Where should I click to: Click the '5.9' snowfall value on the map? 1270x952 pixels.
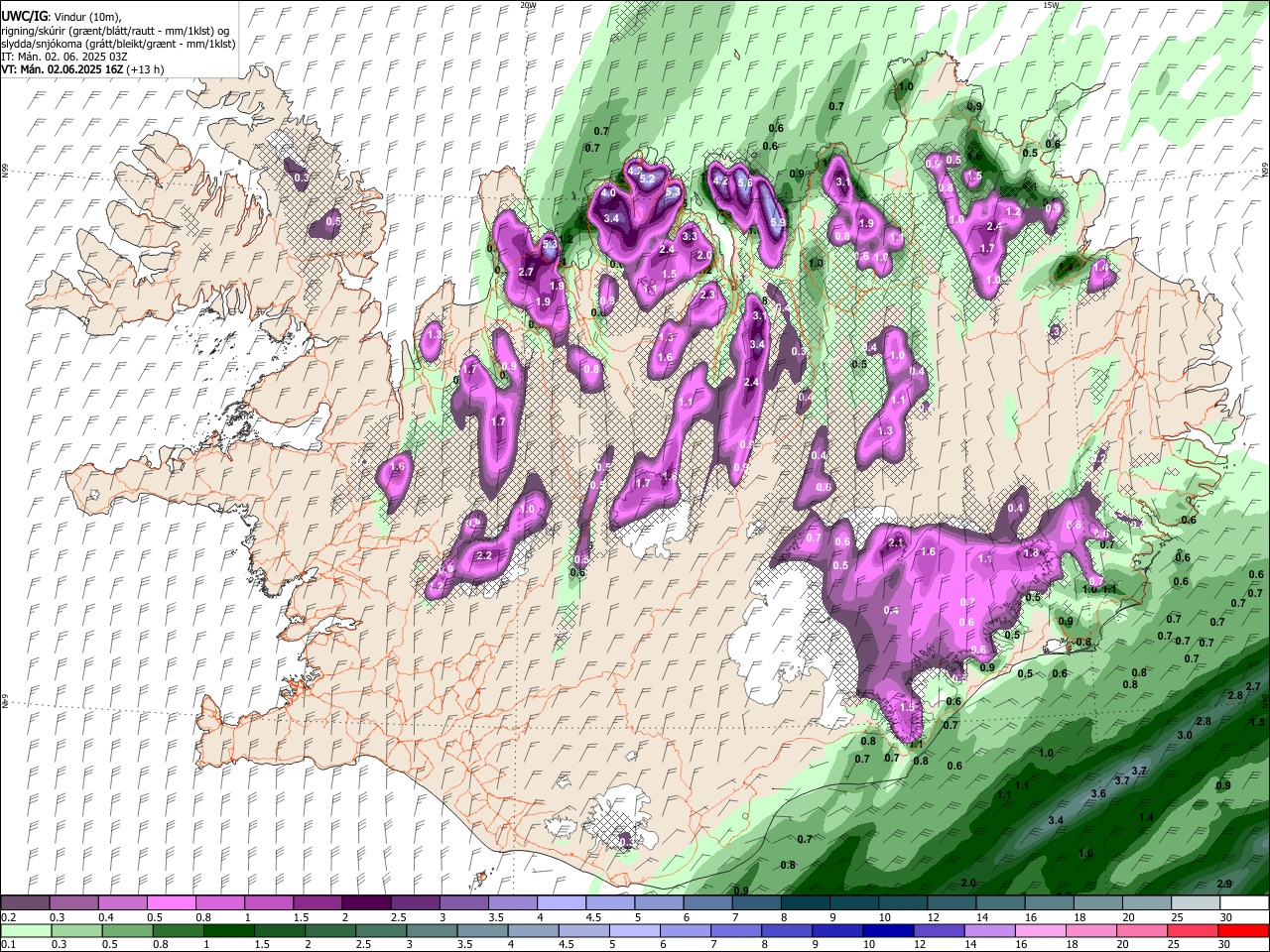click(x=777, y=223)
